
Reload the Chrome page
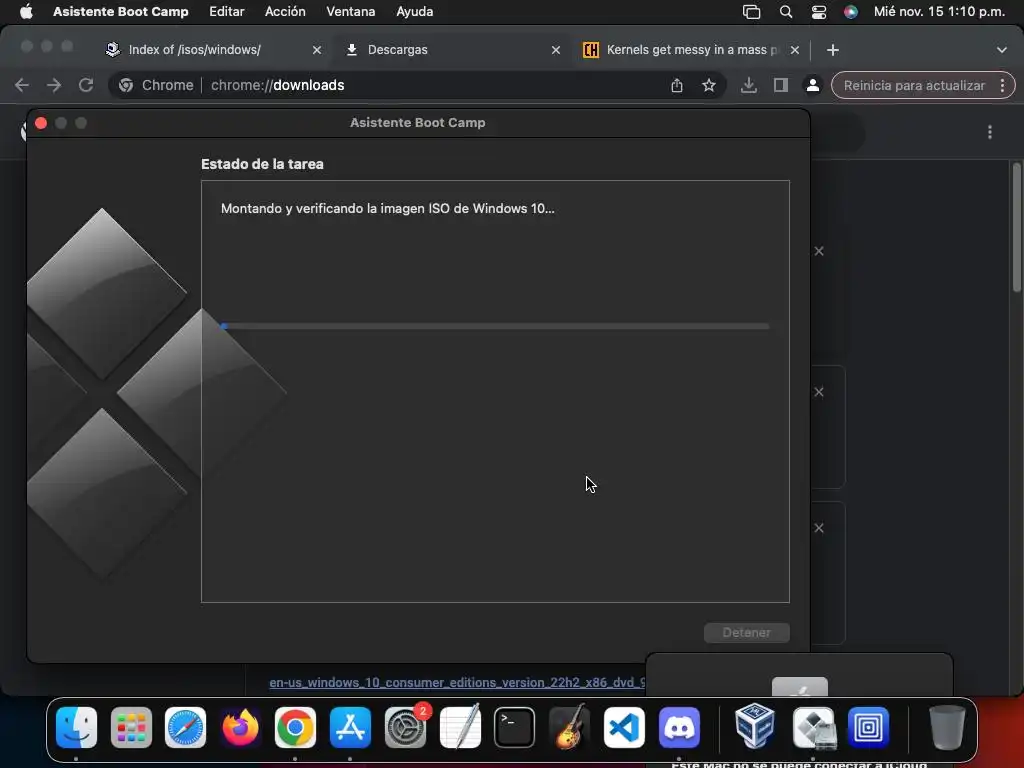[x=86, y=86]
